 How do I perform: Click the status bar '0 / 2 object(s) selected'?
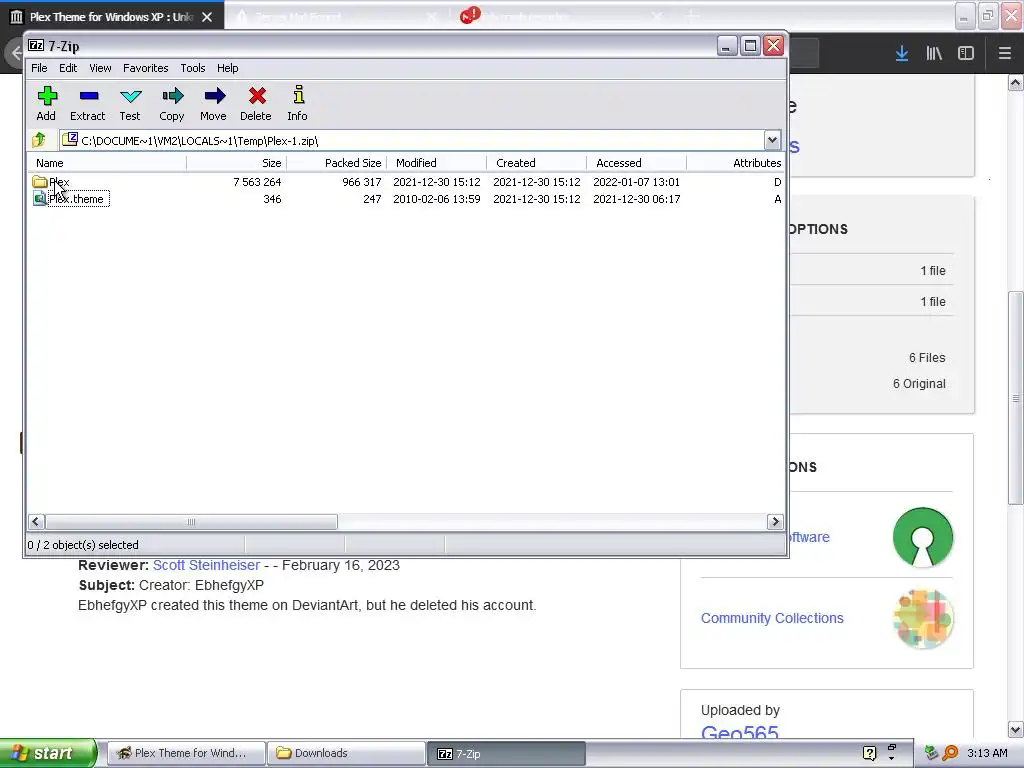83,545
